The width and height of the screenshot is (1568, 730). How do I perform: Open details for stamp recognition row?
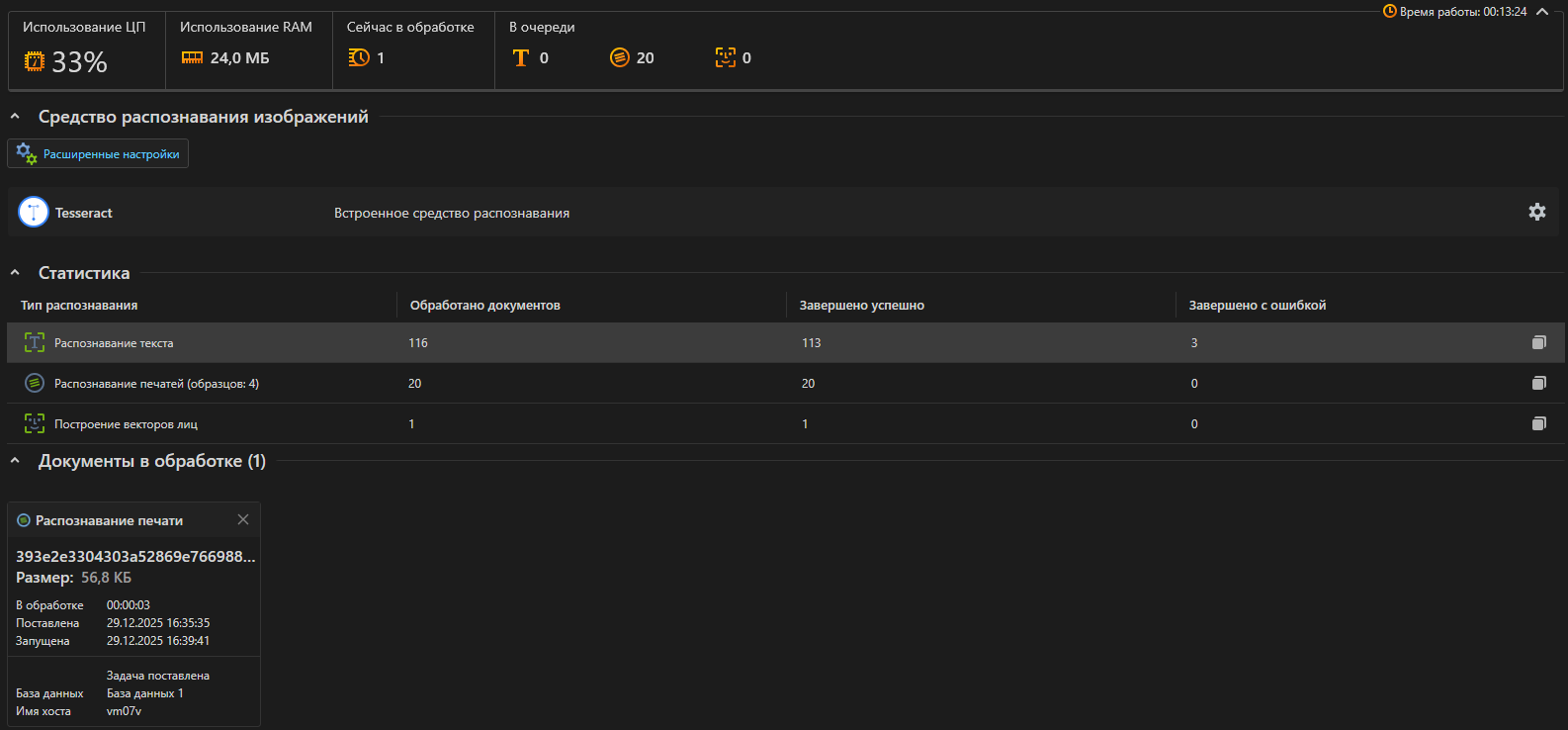click(1538, 383)
